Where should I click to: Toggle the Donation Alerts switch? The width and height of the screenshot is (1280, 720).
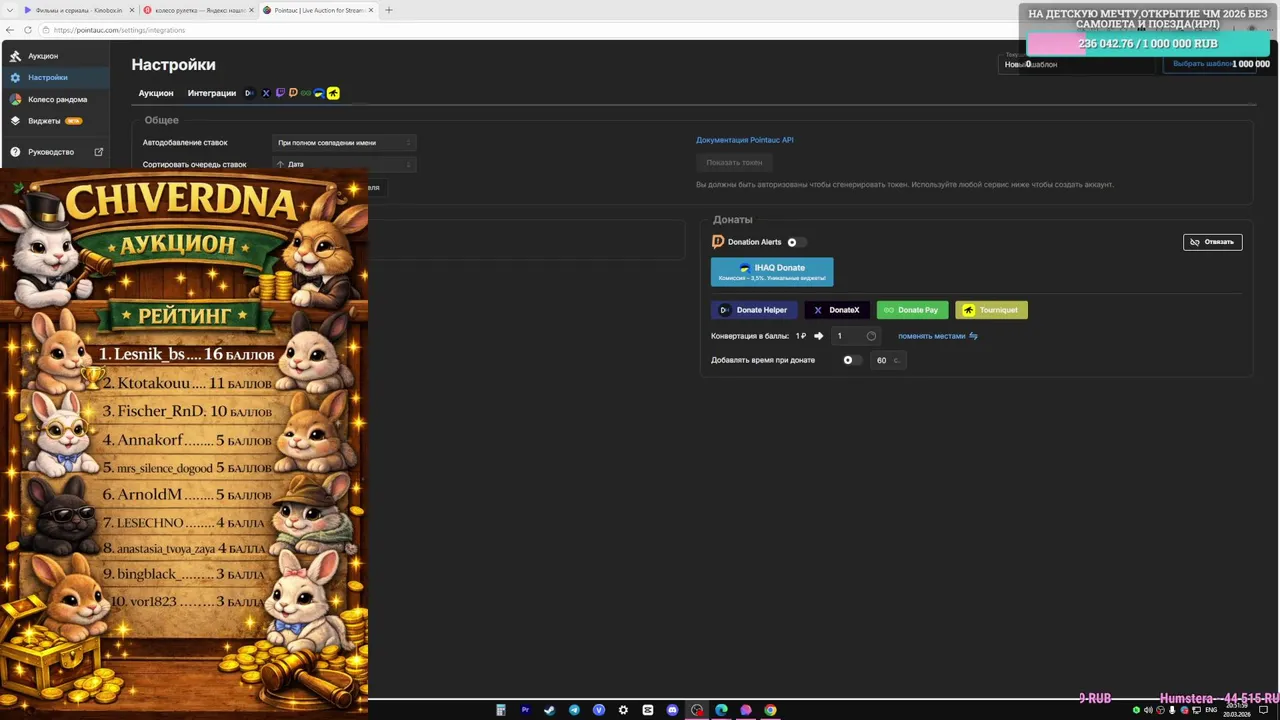click(x=796, y=242)
